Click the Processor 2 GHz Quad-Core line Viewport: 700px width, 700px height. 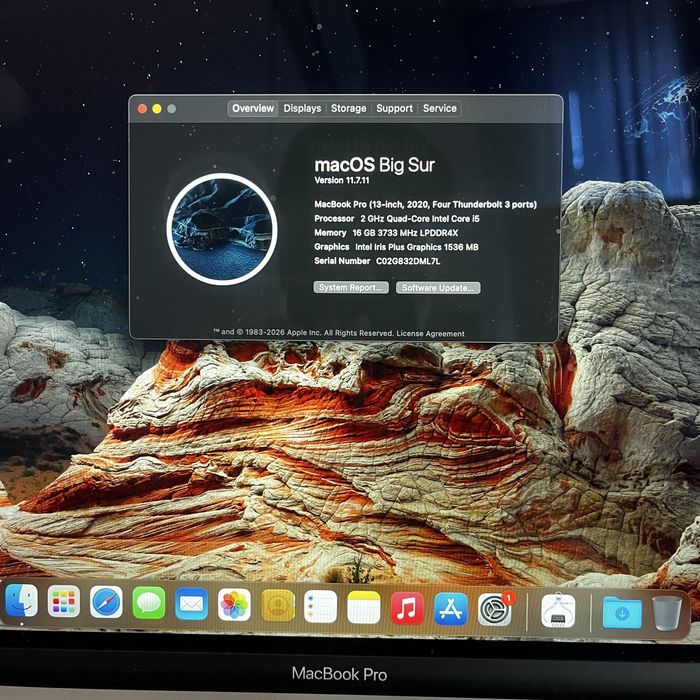(x=396, y=219)
